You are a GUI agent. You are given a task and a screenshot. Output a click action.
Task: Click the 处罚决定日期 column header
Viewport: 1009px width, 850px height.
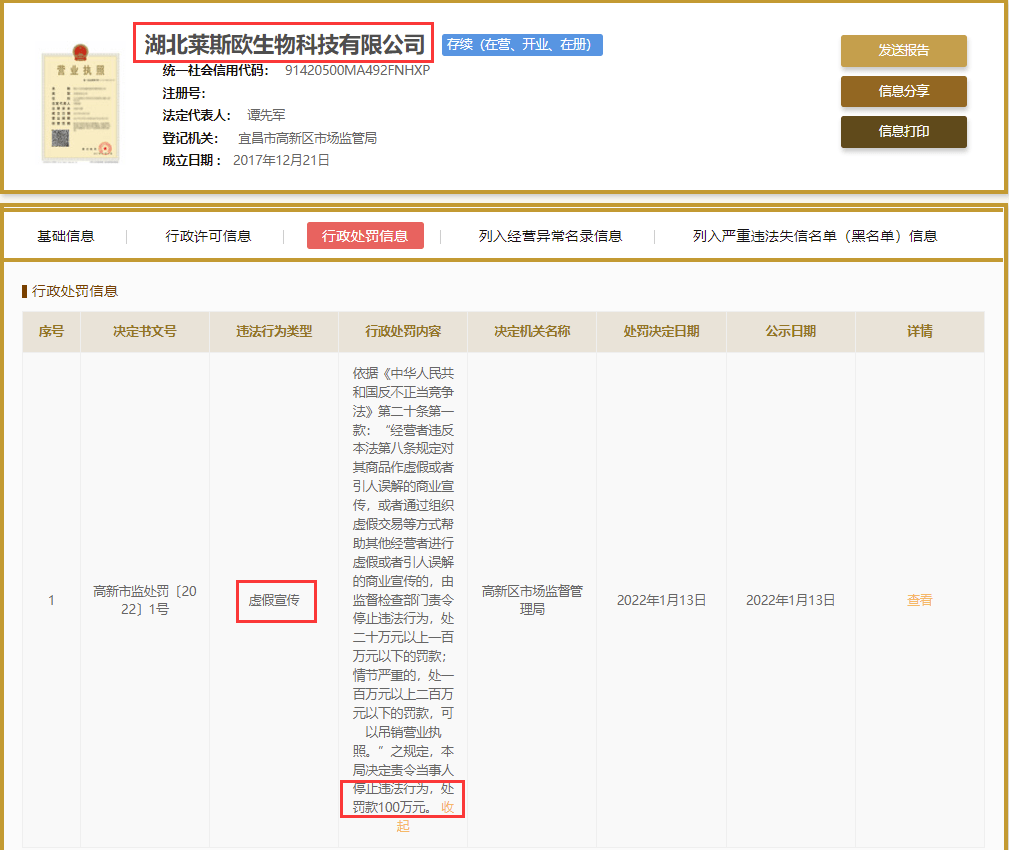click(661, 331)
